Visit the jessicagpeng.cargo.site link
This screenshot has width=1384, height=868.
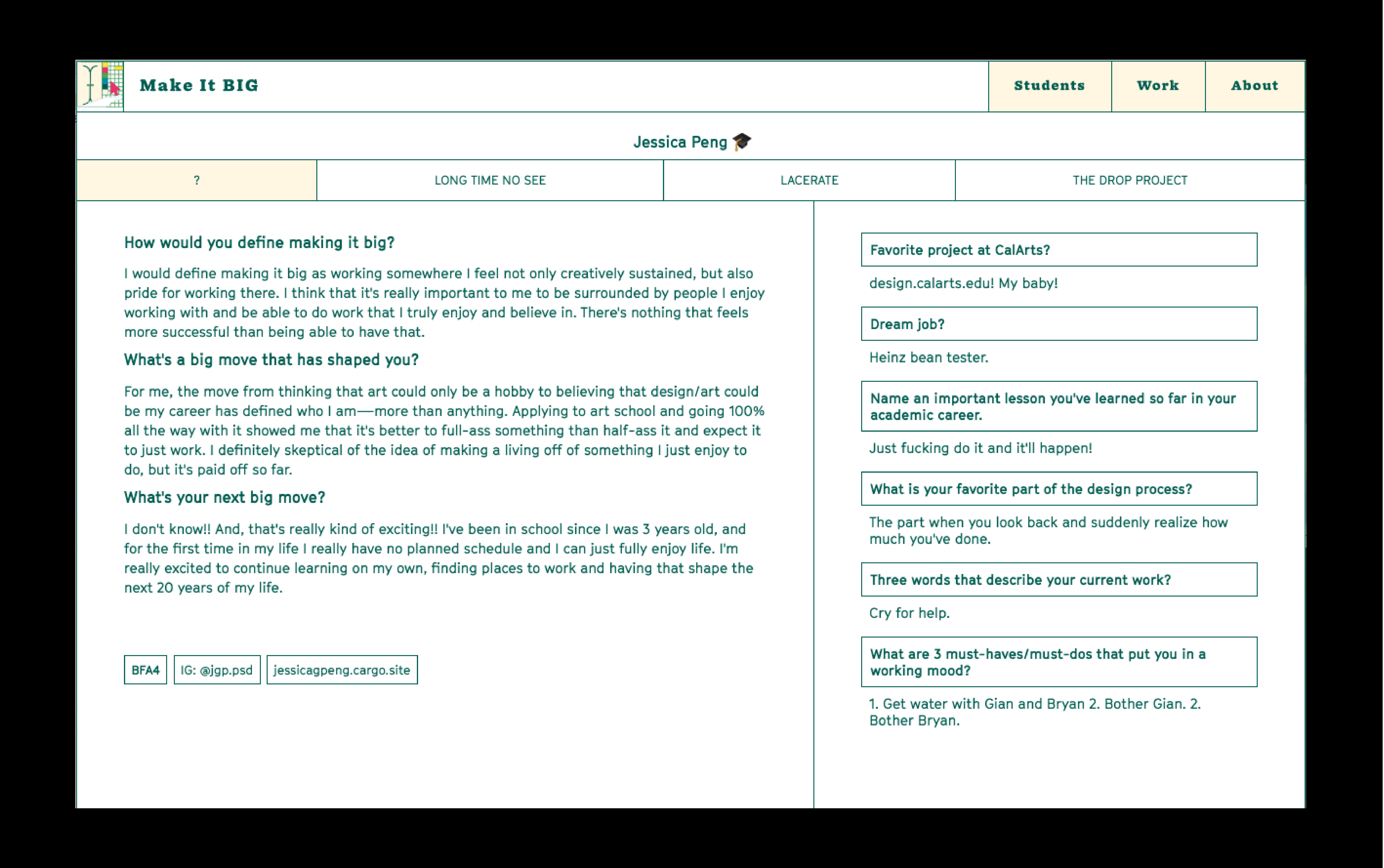342,670
